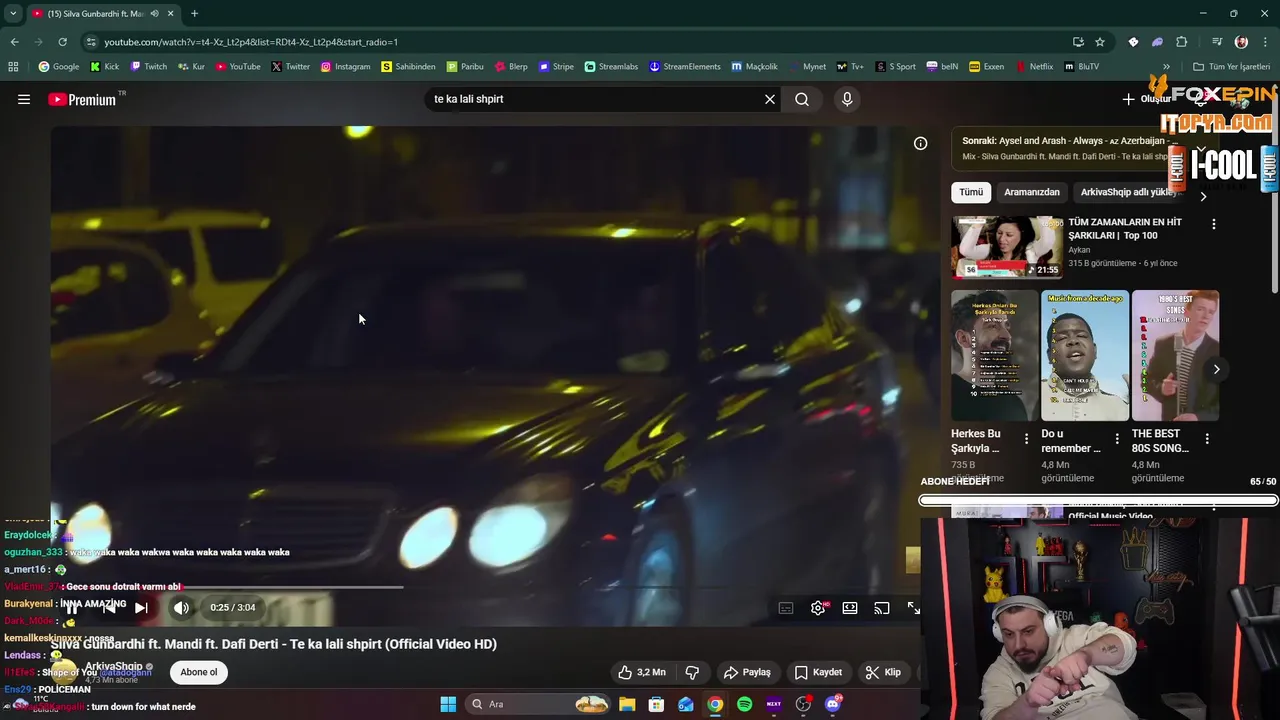
Task: Open Chrome three-dot menu
Action: 1266,42
